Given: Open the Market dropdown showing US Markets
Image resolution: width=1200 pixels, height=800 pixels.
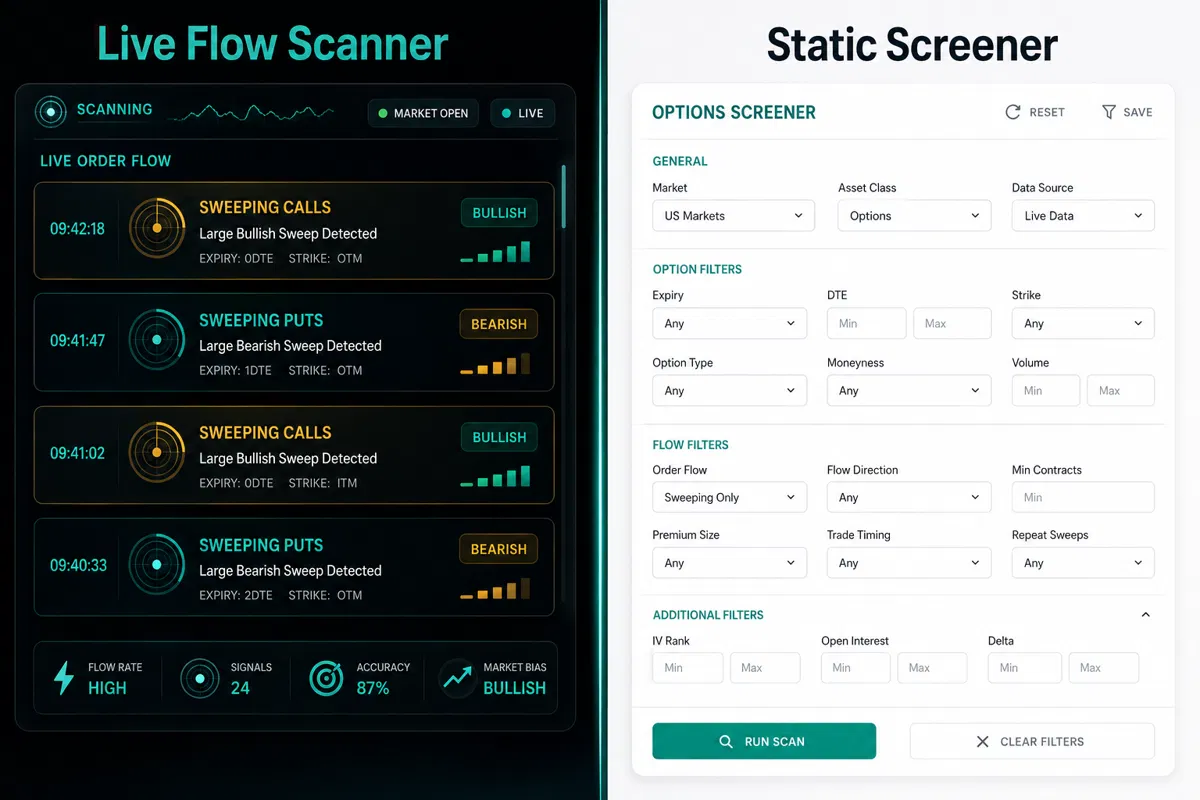Looking at the screenshot, I should pyautogui.click(x=734, y=216).
